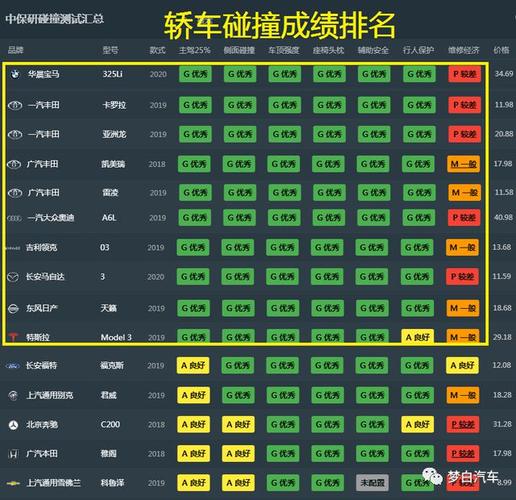The image size is (516, 500).
Task: Click the Audi rings logo in A6L row
Action: point(14,218)
